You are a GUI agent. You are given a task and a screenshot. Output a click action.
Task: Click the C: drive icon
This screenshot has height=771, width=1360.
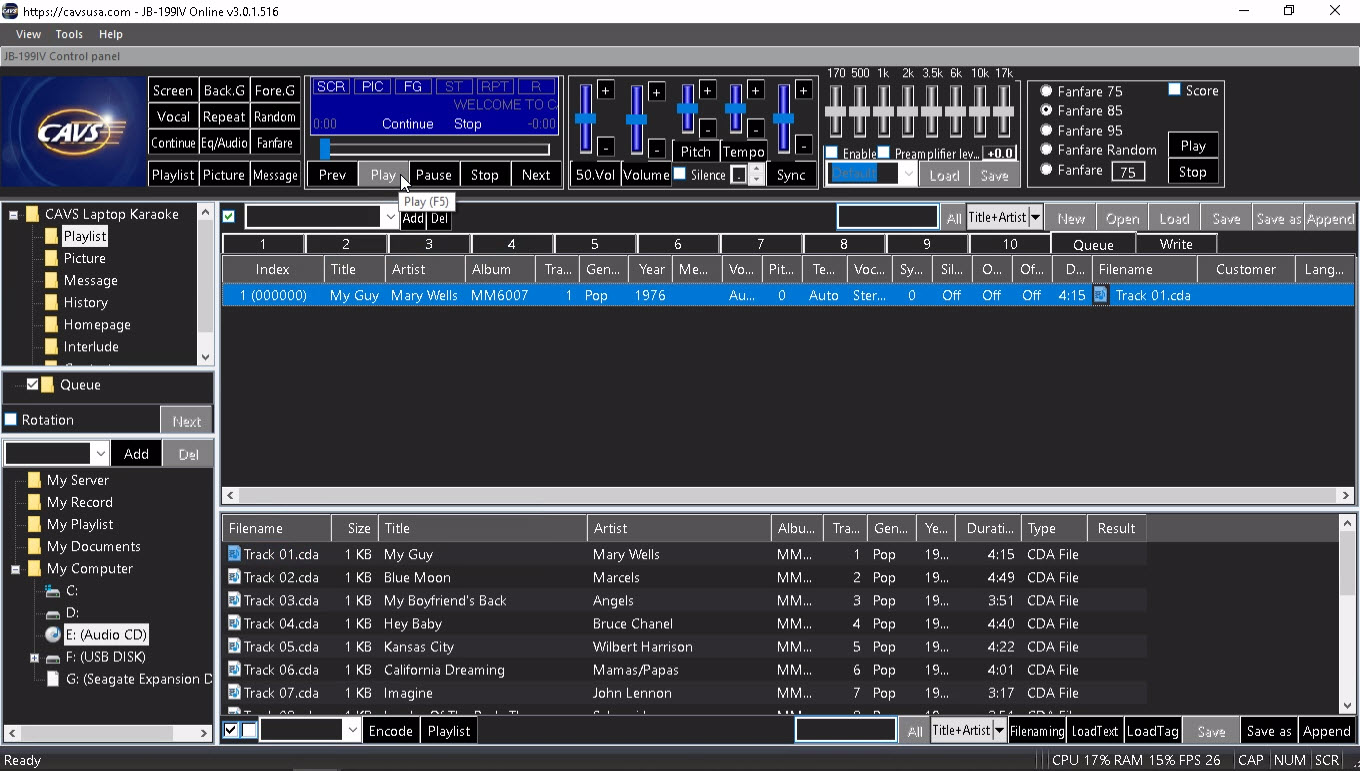pos(53,591)
